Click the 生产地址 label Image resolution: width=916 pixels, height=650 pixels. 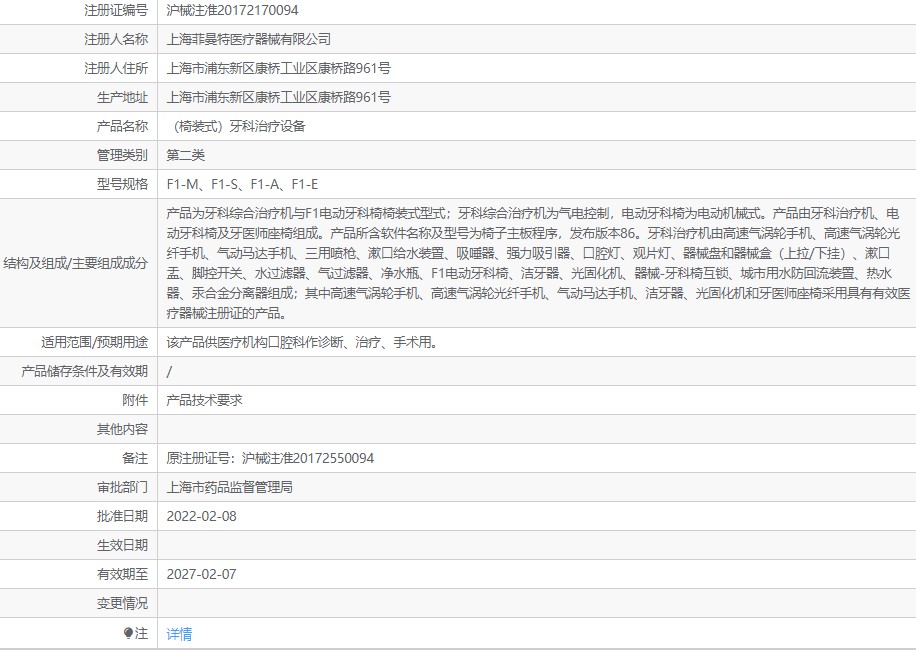(x=122, y=97)
